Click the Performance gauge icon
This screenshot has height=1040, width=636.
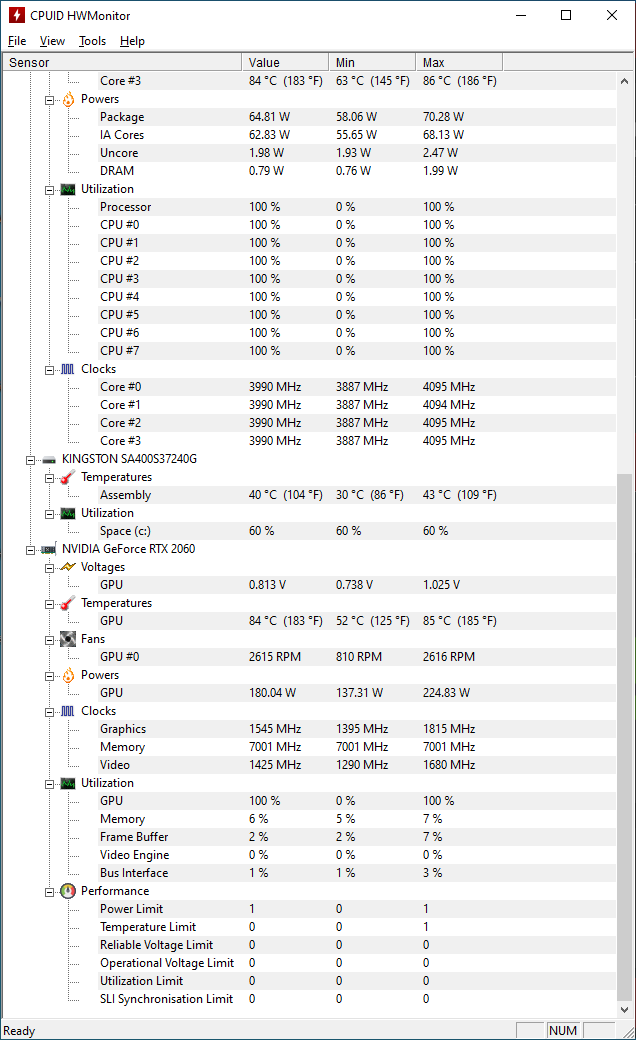coord(68,891)
